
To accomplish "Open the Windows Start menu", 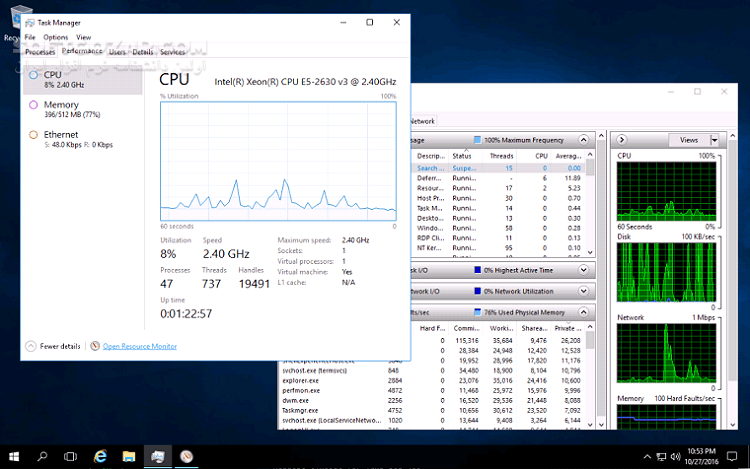I will pyautogui.click(x=14, y=457).
